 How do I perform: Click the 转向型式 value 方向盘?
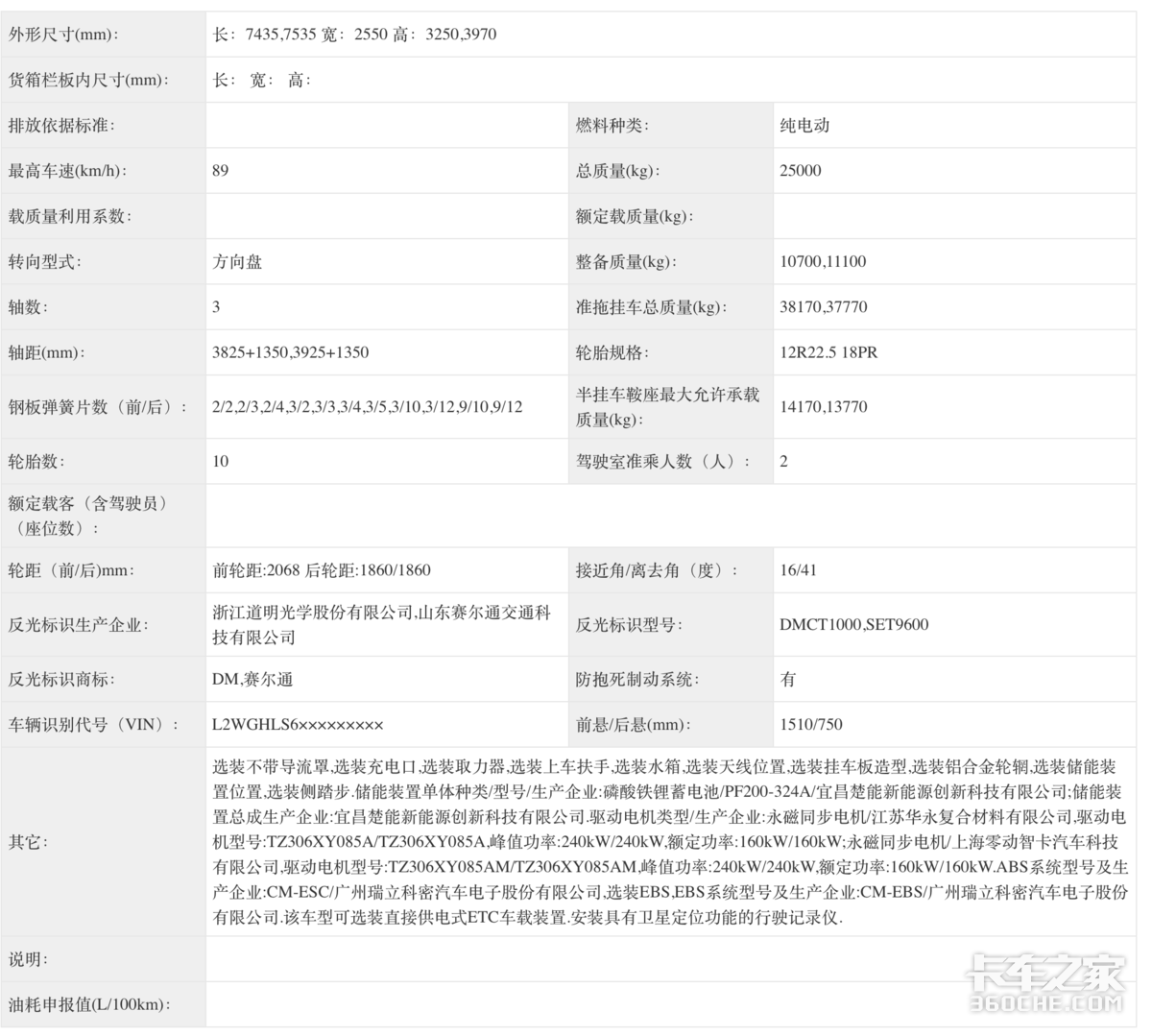pyautogui.click(x=237, y=262)
